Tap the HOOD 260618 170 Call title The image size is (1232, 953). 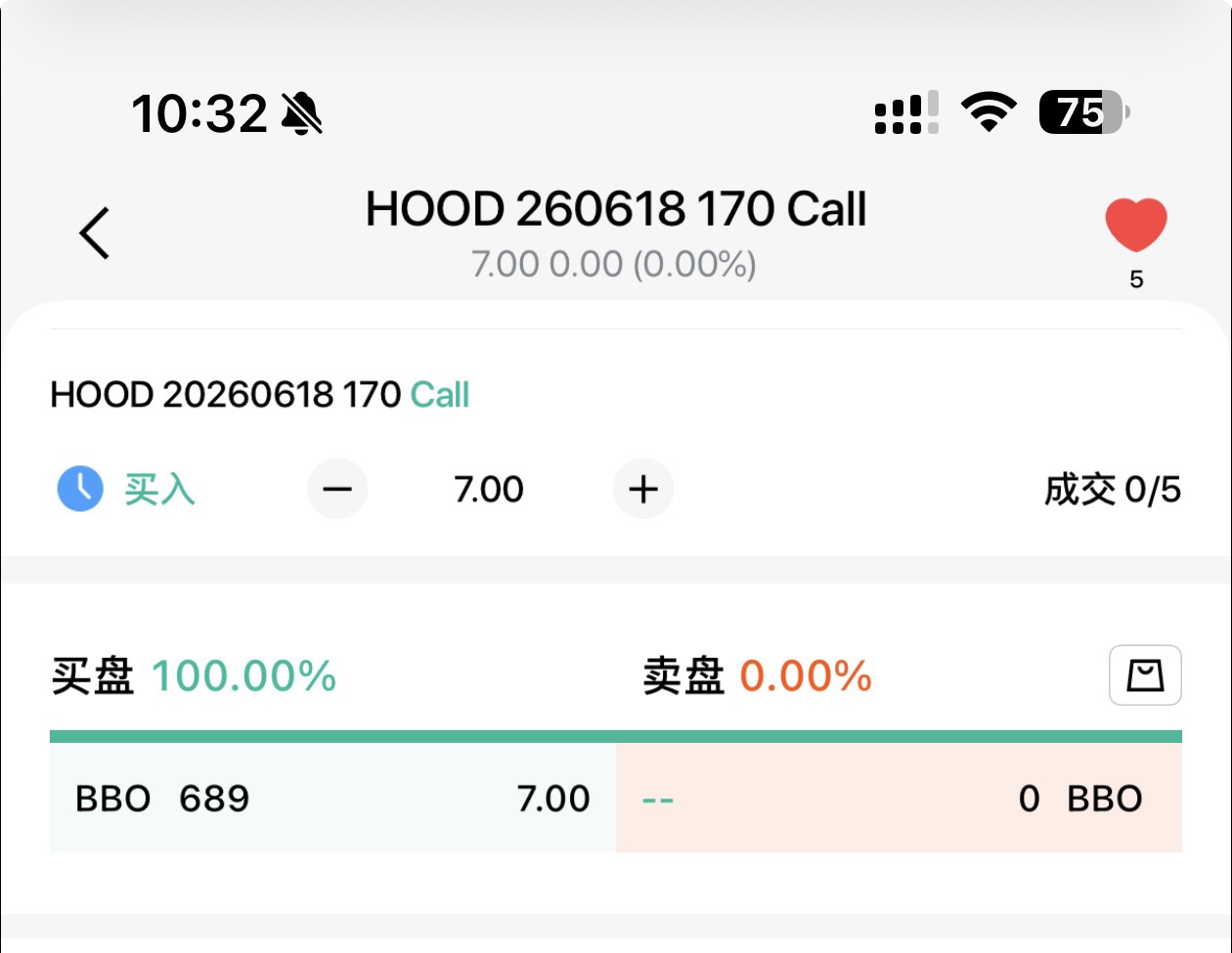[x=616, y=210]
